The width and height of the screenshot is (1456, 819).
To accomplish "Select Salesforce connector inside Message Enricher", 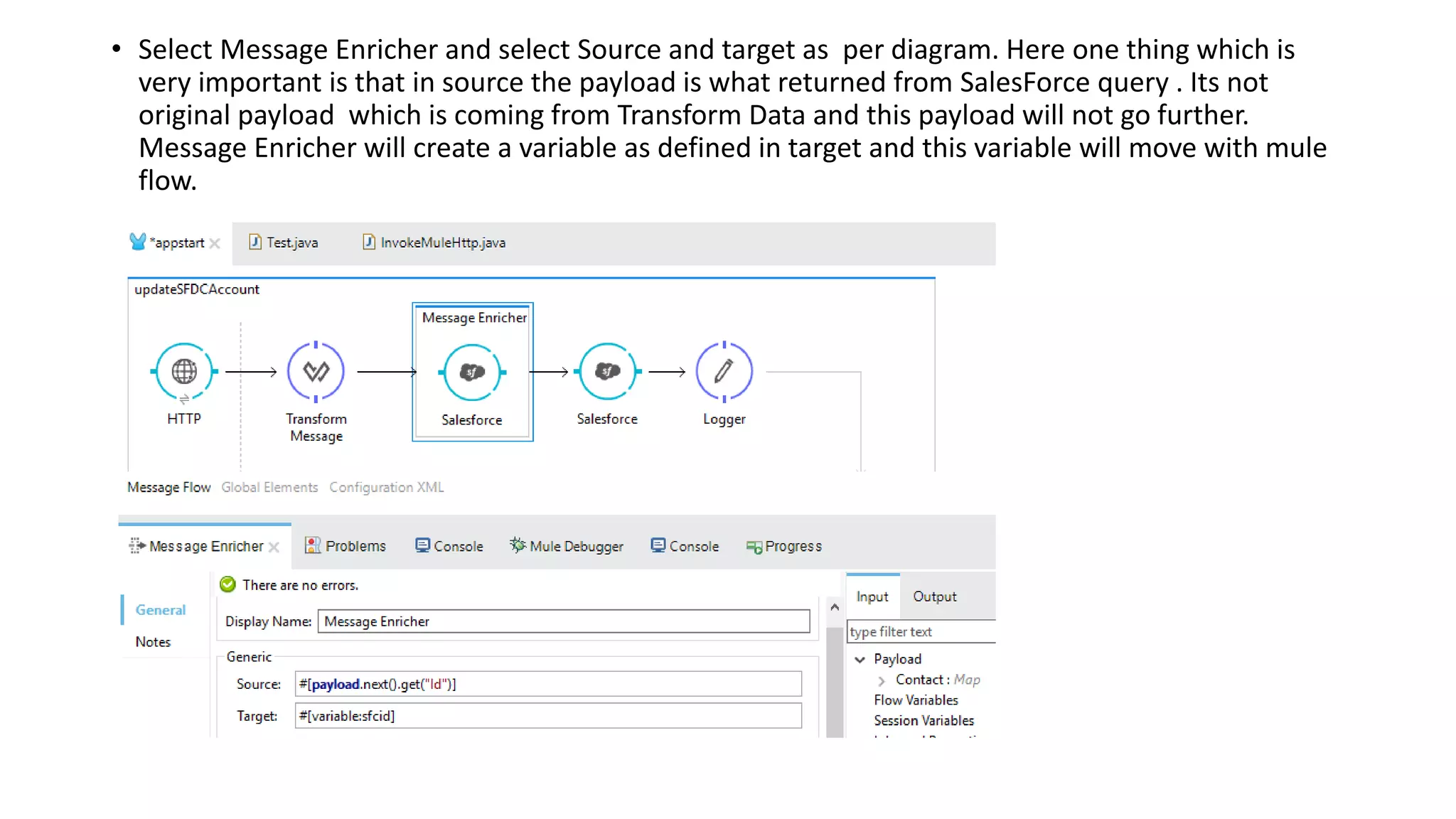I will click(x=472, y=373).
